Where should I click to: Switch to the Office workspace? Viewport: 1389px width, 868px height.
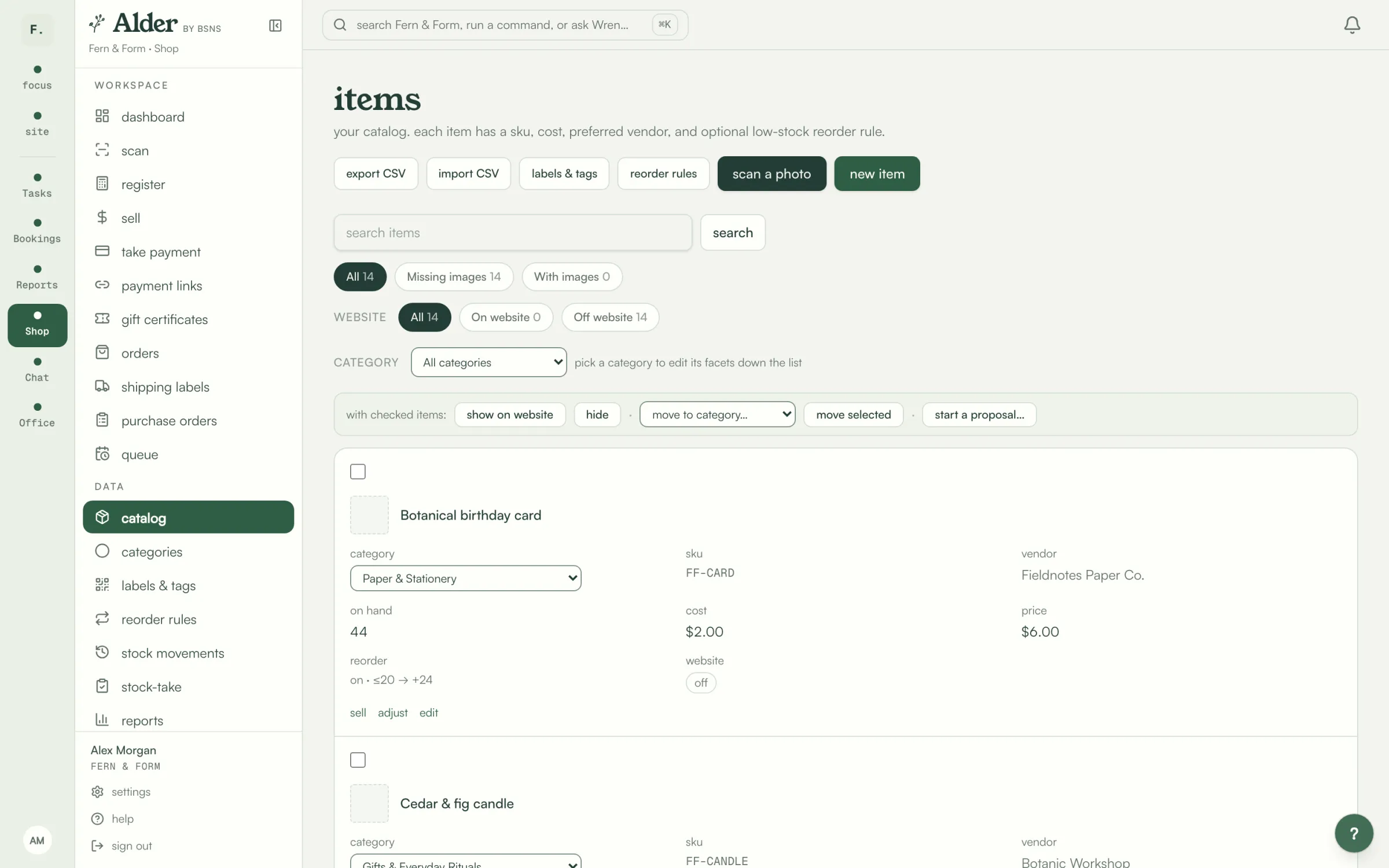pos(37,415)
